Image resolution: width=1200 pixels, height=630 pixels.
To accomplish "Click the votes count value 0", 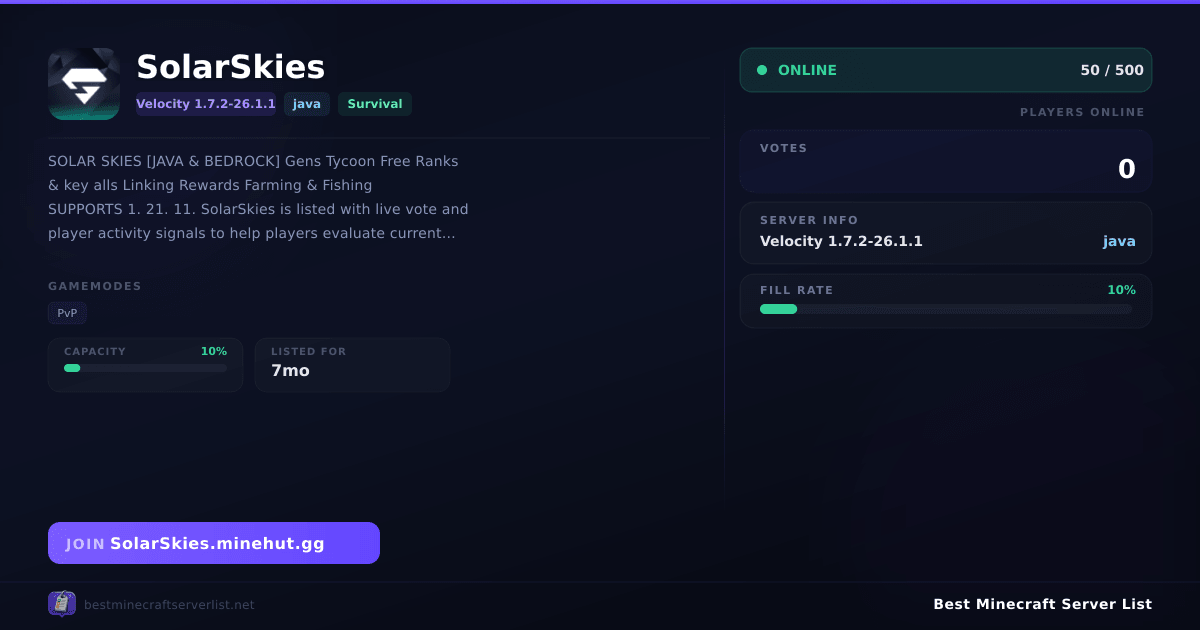I will click(x=1127, y=170).
